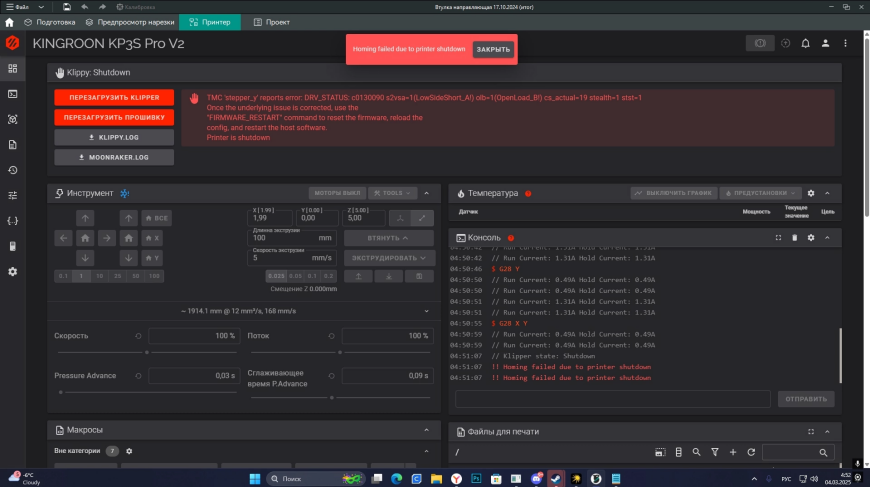This screenshot has width=870, height=487.
Task: Click the emergency stop icon in header
Action: click(760, 43)
